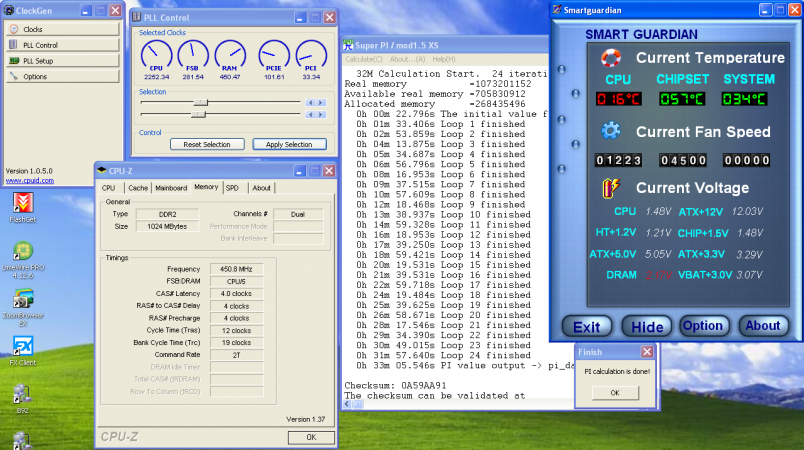
Task: Close the Finish dialog
Action: click(x=647, y=352)
